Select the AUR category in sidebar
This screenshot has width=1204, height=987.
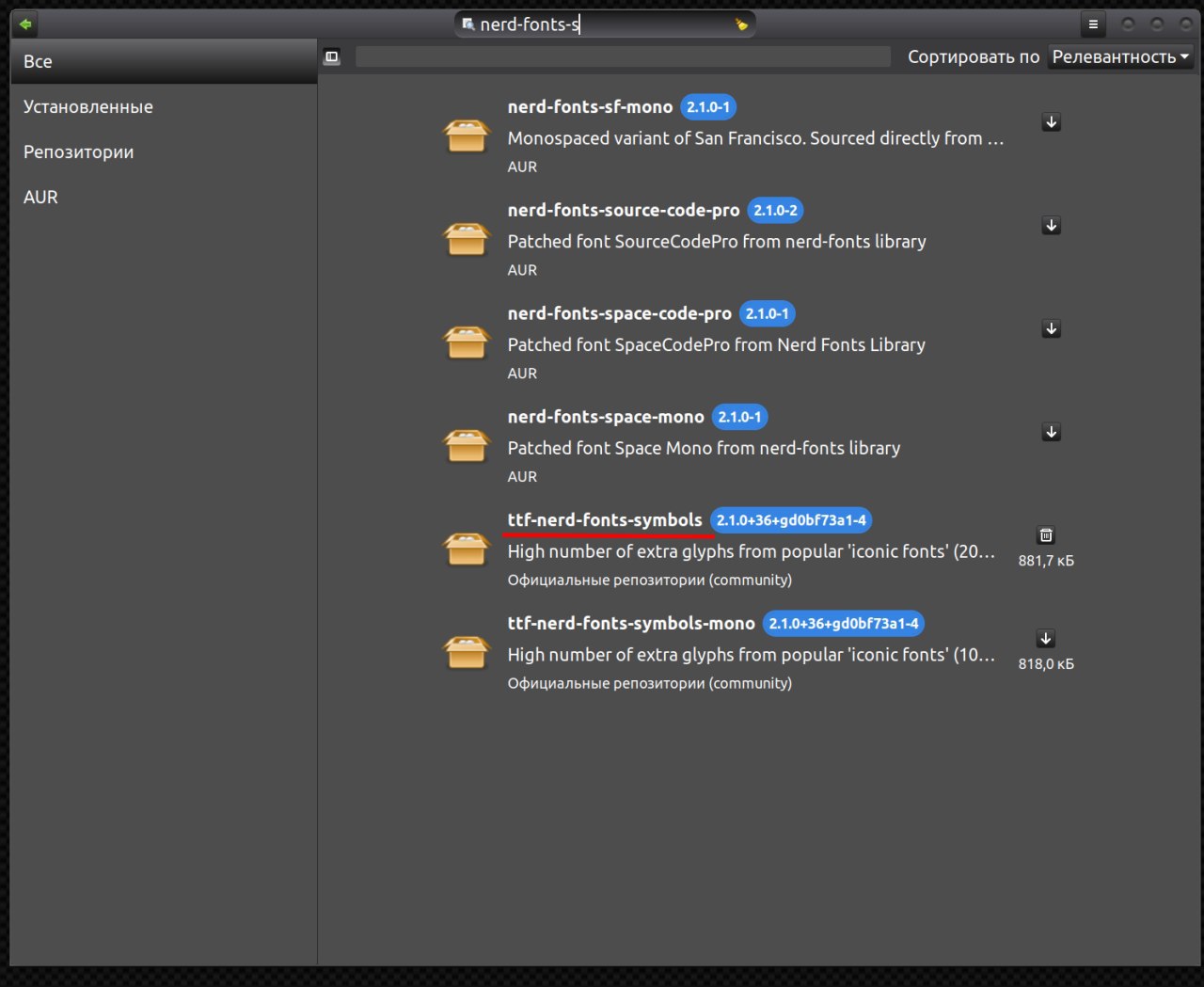click(164, 197)
